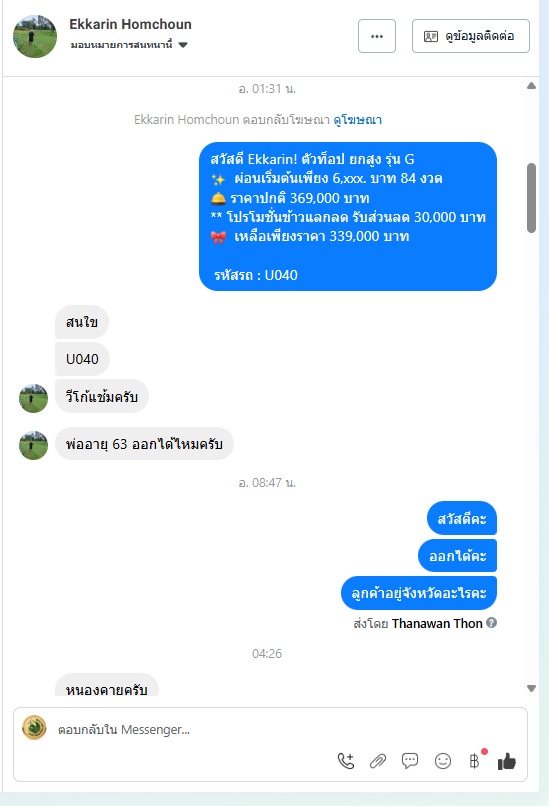
Task: Open Ekkarin Homchoun's header profile picture
Action: [x=35, y=36]
